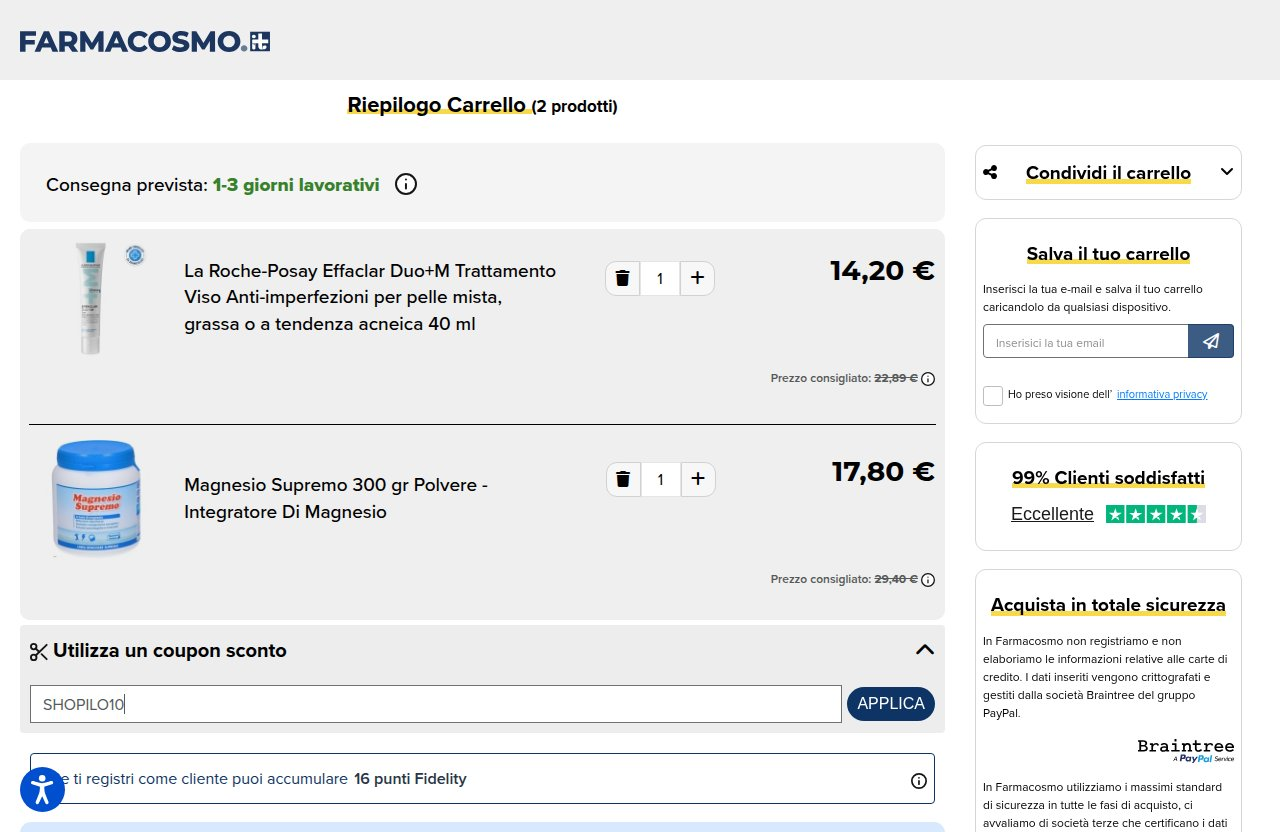The image size is (1280, 832).
Task: Click Acquista in totale sicurezza heading
Action: tap(1108, 605)
